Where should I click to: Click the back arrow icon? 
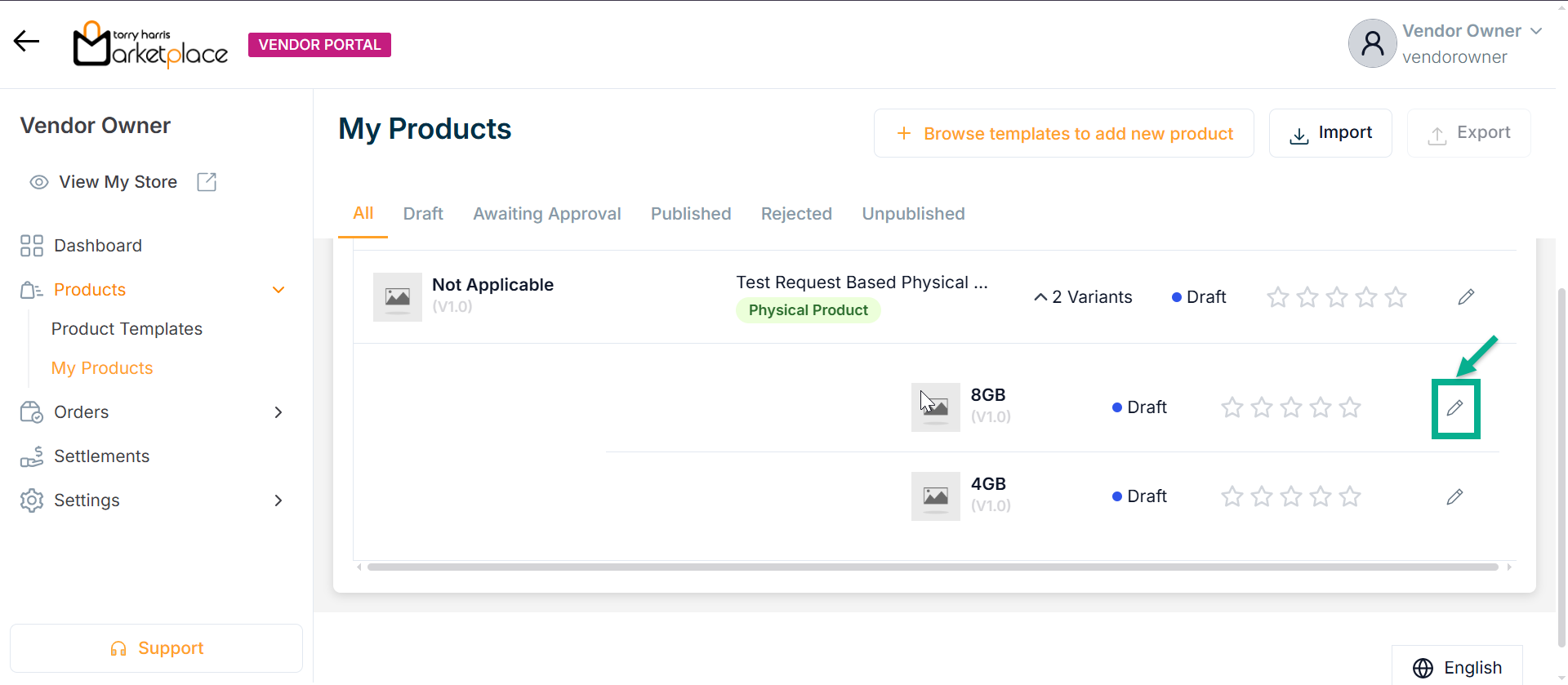[x=26, y=41]
